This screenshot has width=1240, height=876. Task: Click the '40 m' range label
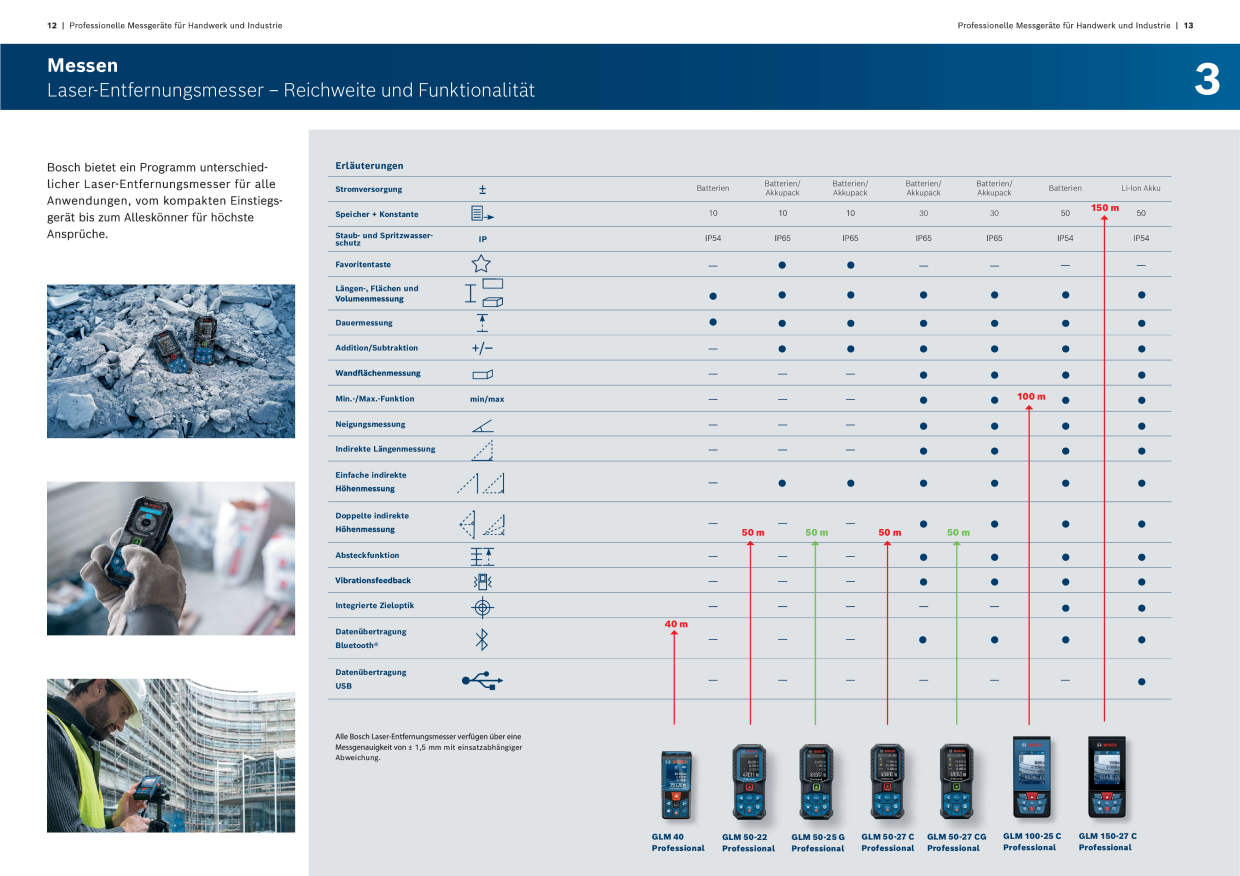click(x=676, y=624)
